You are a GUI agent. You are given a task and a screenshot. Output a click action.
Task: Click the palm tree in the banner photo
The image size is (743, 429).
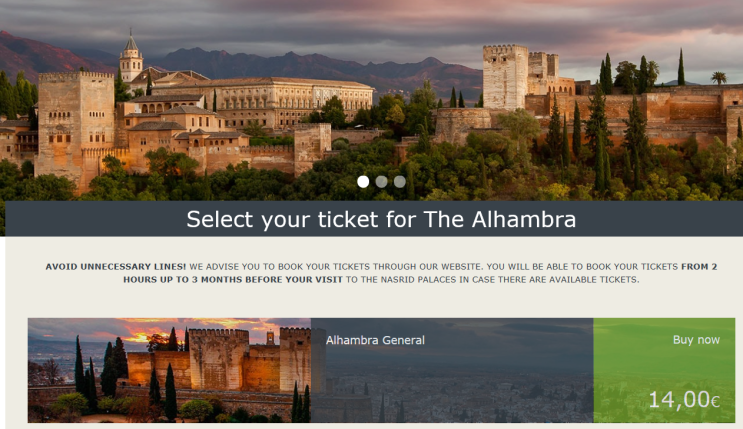[x=718, y=77]
